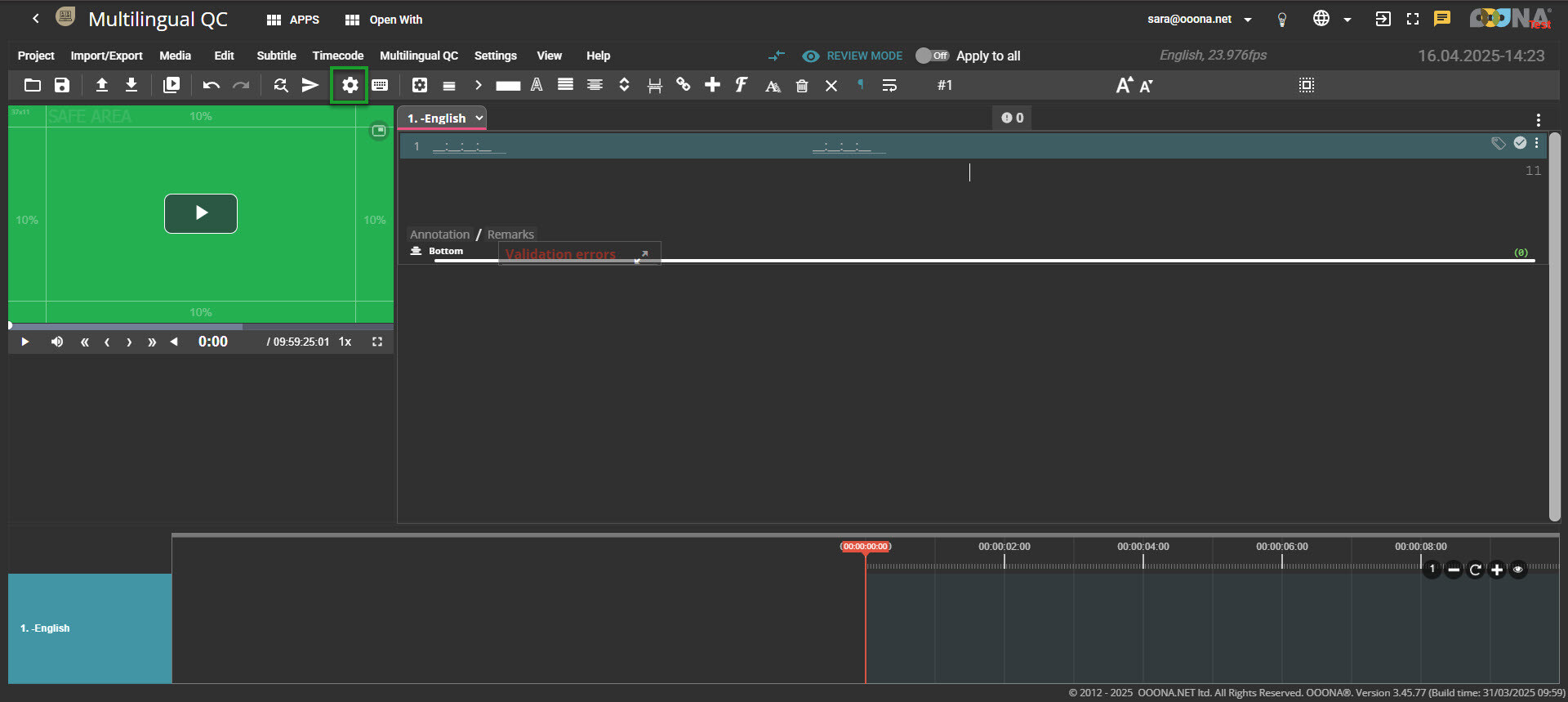Screen dimensions: 1568x702
Task: Open the globe language selector dropdown
Action: pos(1331,19)
